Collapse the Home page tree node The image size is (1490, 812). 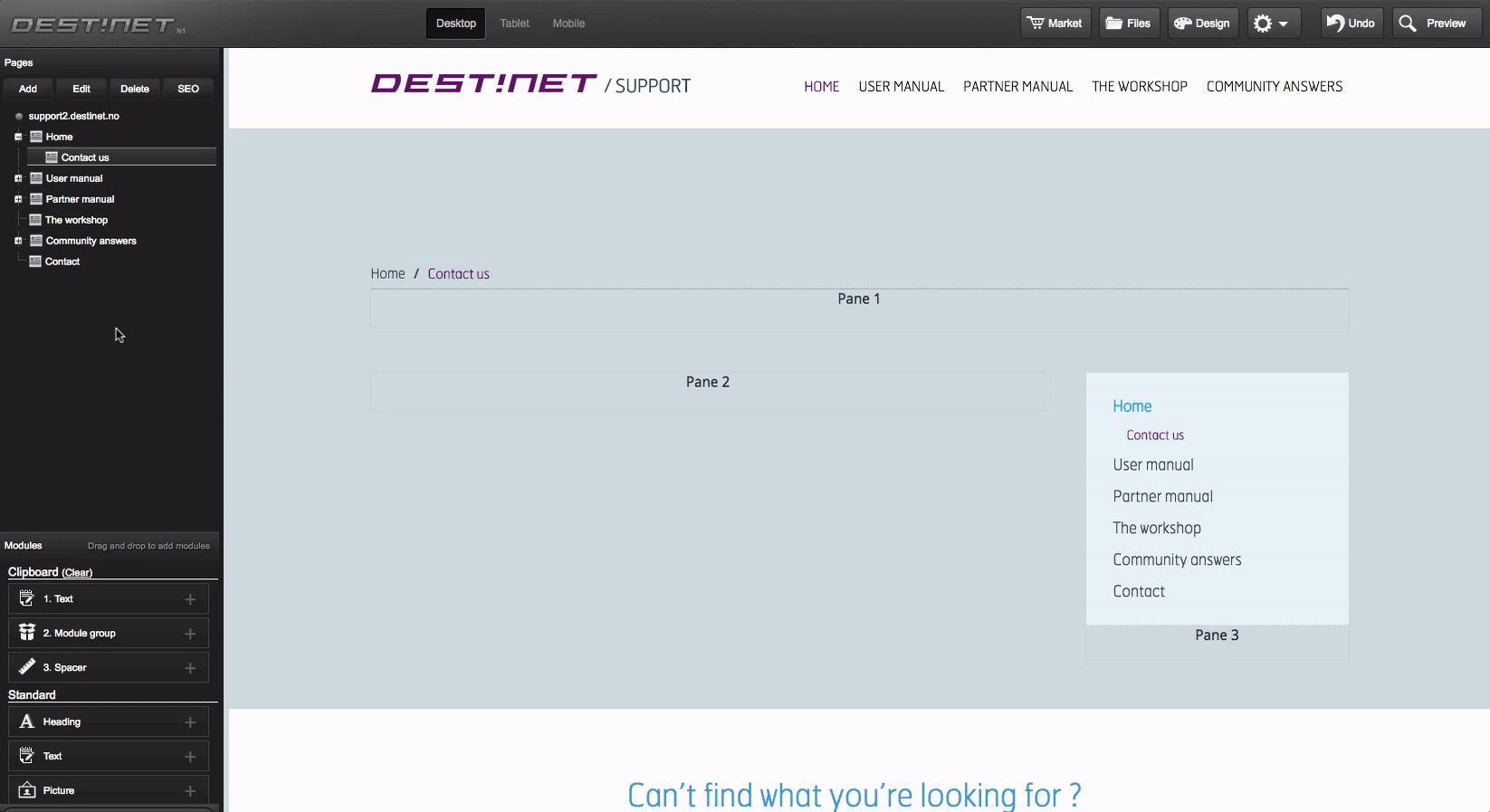click(18, 137)
